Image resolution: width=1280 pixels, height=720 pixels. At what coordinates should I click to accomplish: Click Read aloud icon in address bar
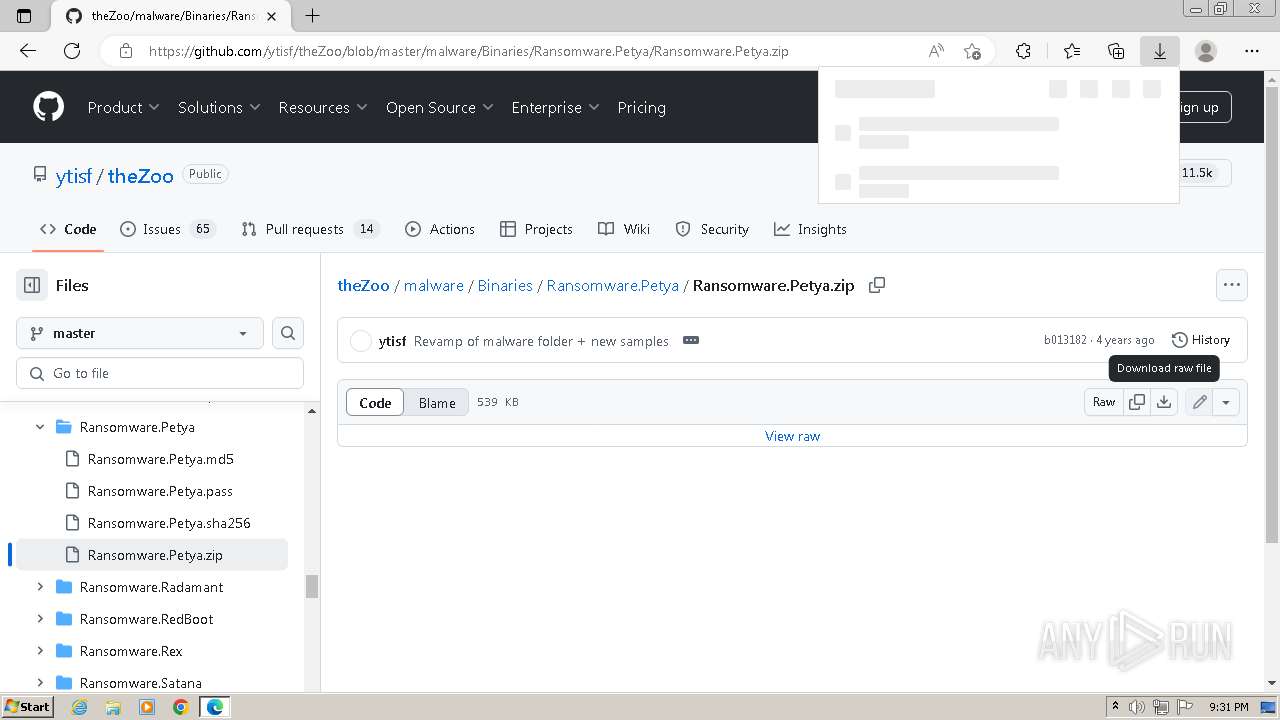936,51
